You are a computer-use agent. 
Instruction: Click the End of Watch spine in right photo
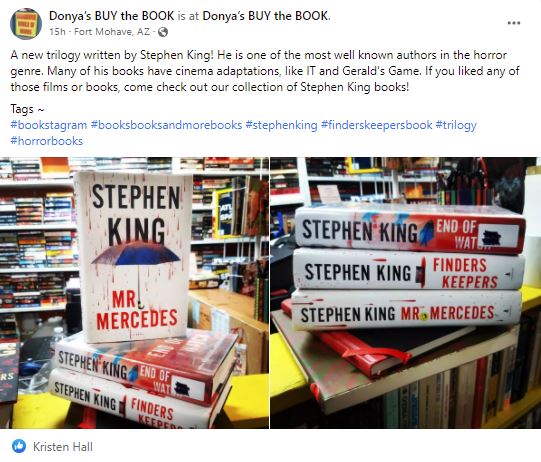pyautogui.click(x=410, y=230)
